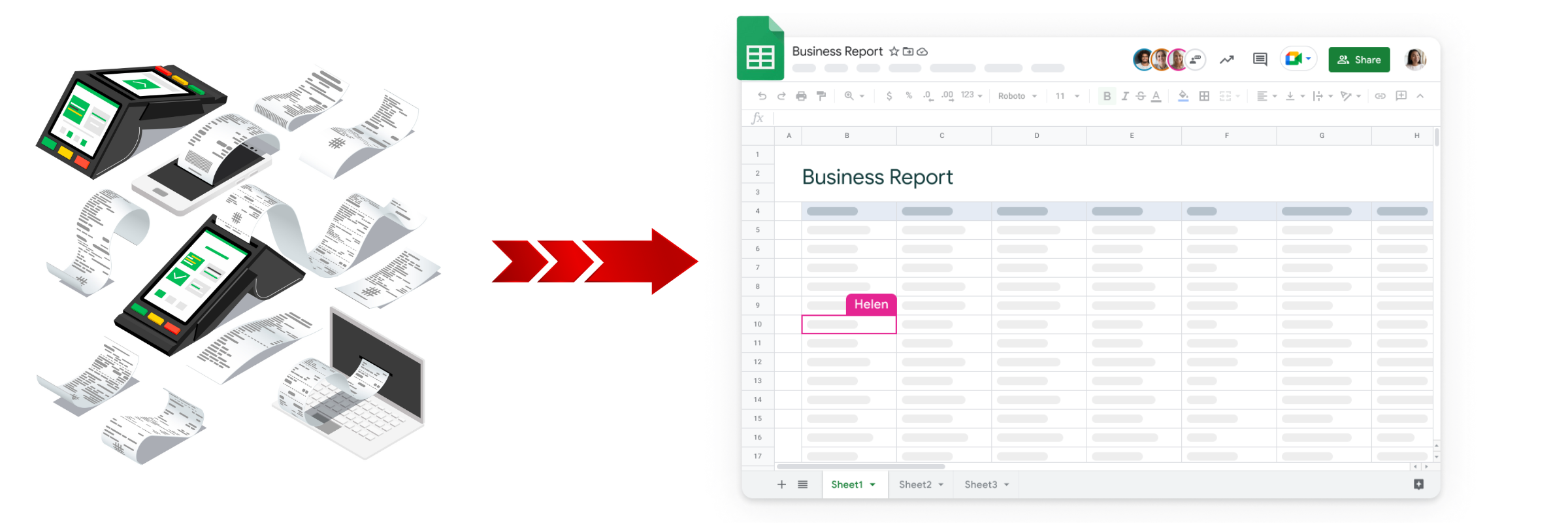Select column E header
1568x523 pixels.
1134,135
